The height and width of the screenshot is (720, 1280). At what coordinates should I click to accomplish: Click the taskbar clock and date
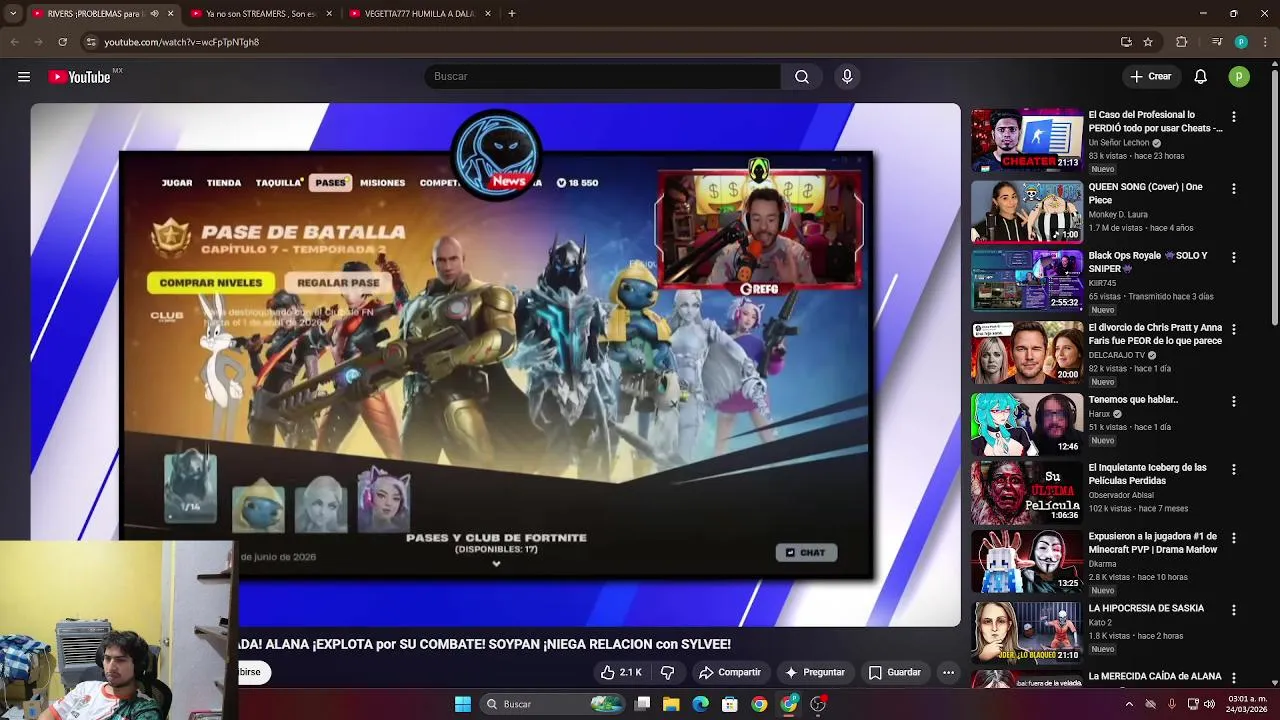pos(1247,704)
